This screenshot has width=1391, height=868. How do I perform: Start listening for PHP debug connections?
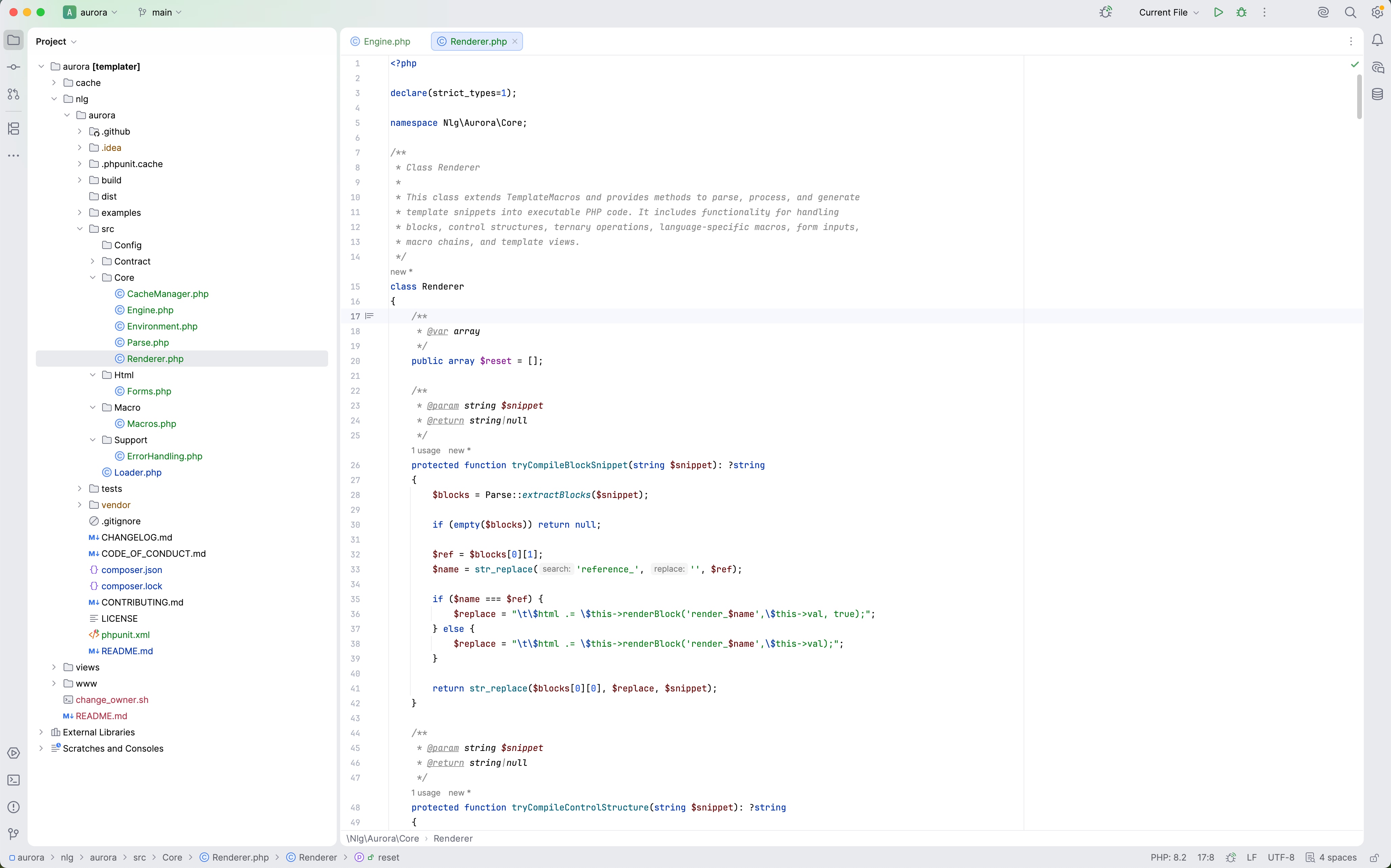(x=1106, y=12)
